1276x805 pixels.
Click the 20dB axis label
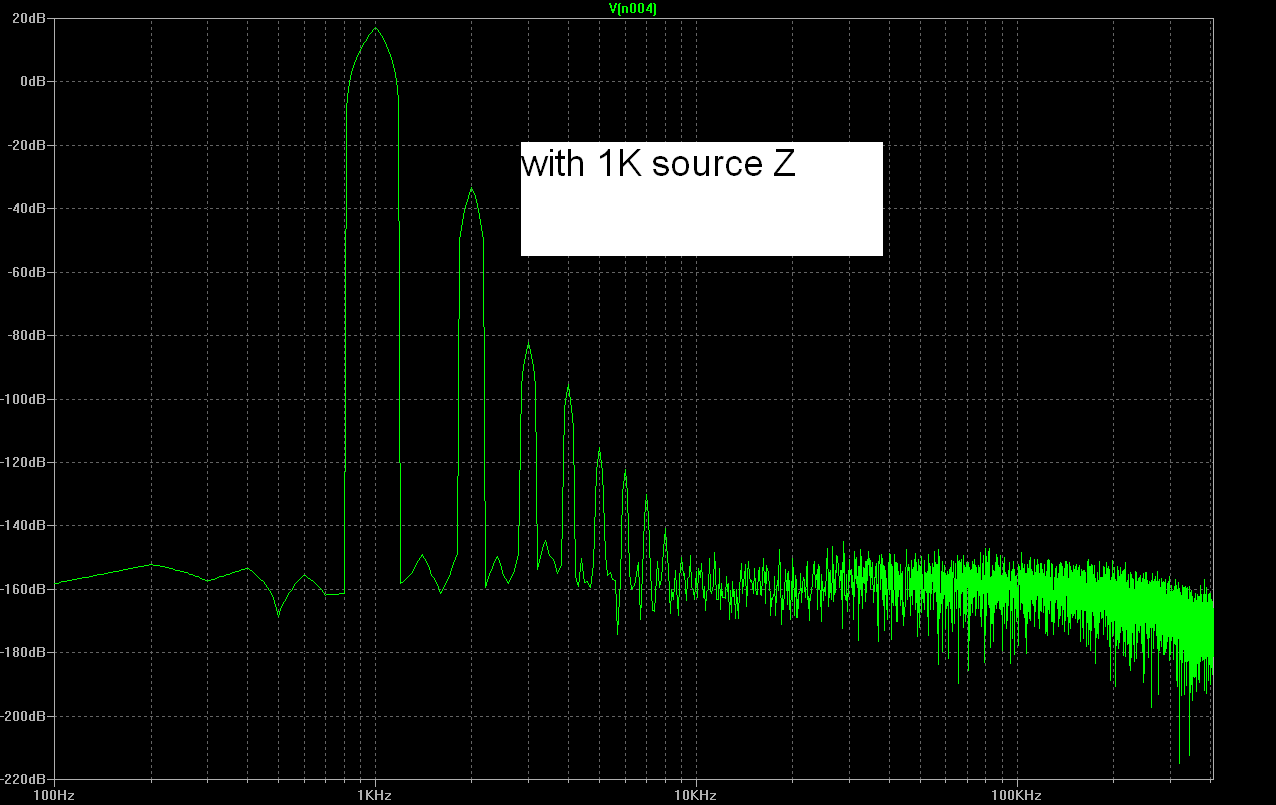[28, 19]
